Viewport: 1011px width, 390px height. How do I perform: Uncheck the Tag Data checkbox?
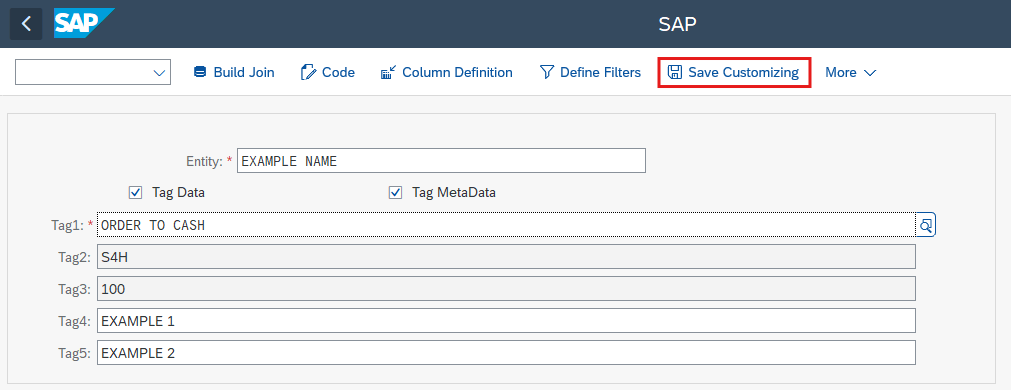(135, 192)
